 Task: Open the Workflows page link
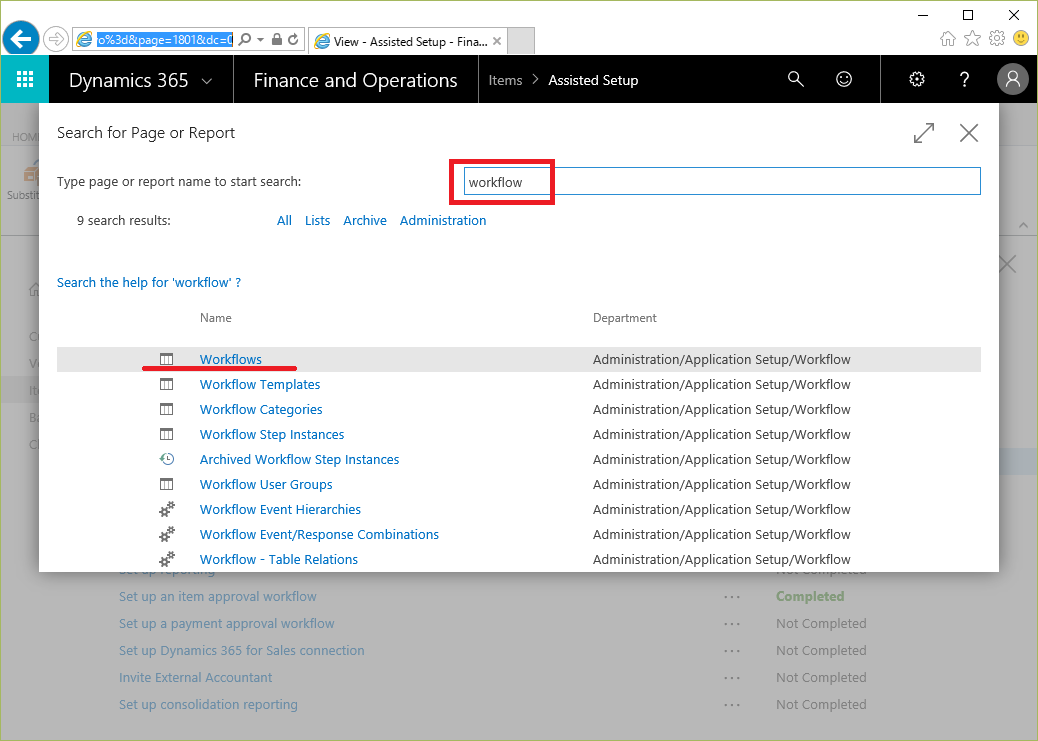click(x=230, y=360)
